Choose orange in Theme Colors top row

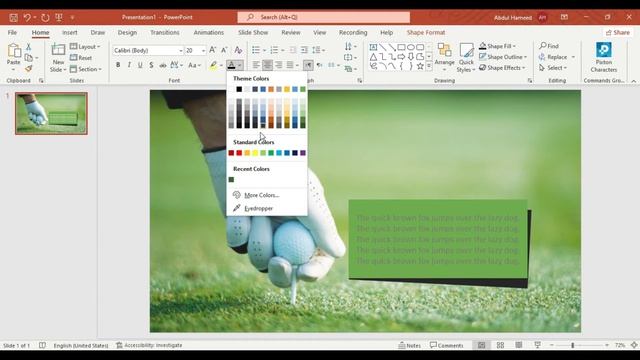pos(271,89)
